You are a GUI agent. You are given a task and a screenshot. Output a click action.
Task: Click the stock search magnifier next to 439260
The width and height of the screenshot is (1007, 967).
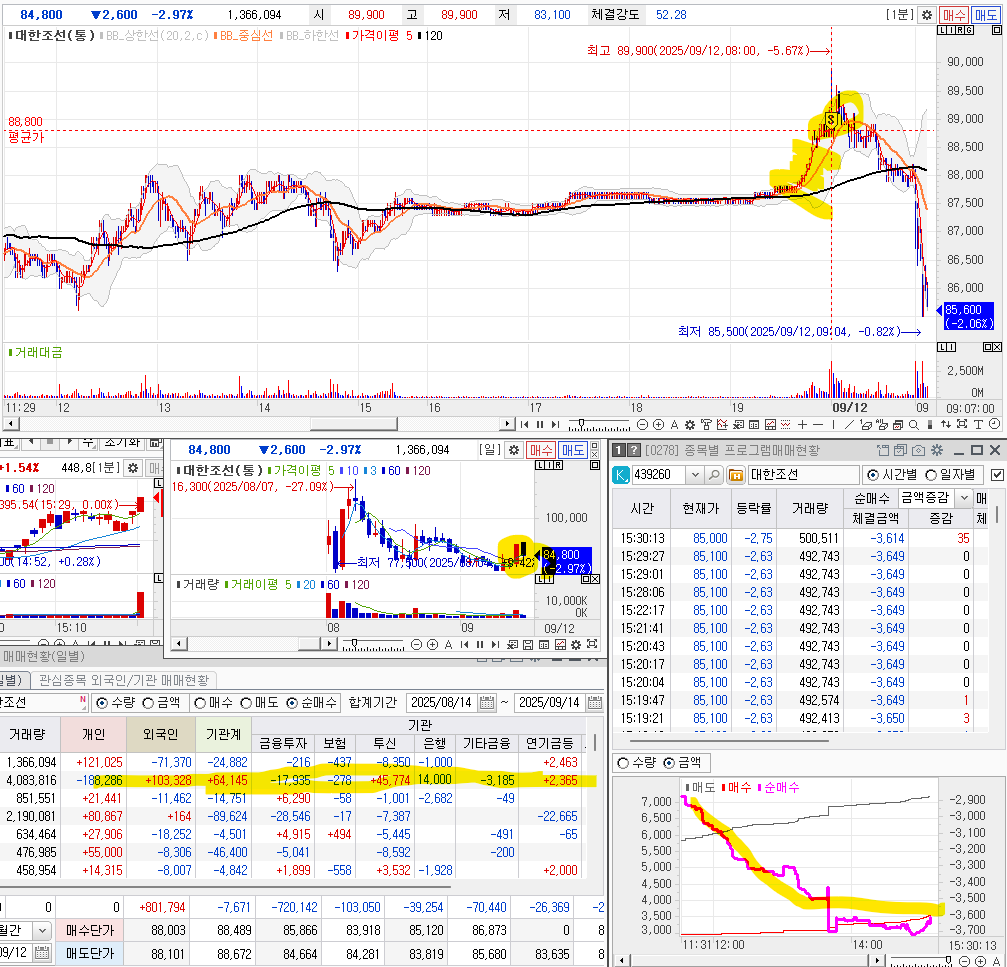[x=714, y=475]
